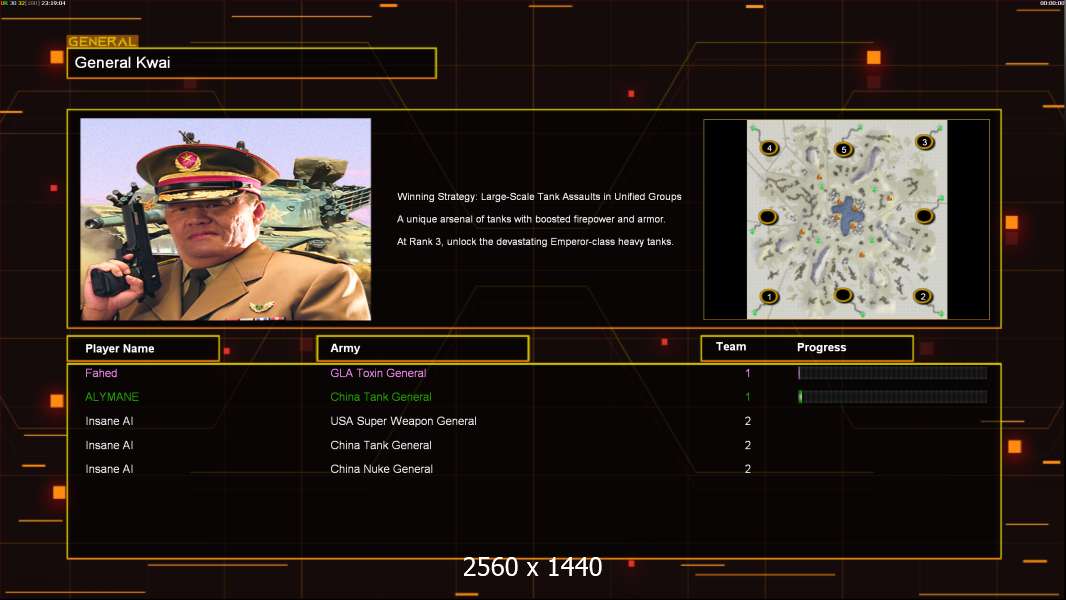Image resolution: width=1066 pixels, height=600 pixels.
Task: Pick start position 3 on the minimap
Action: pos(924,142)
